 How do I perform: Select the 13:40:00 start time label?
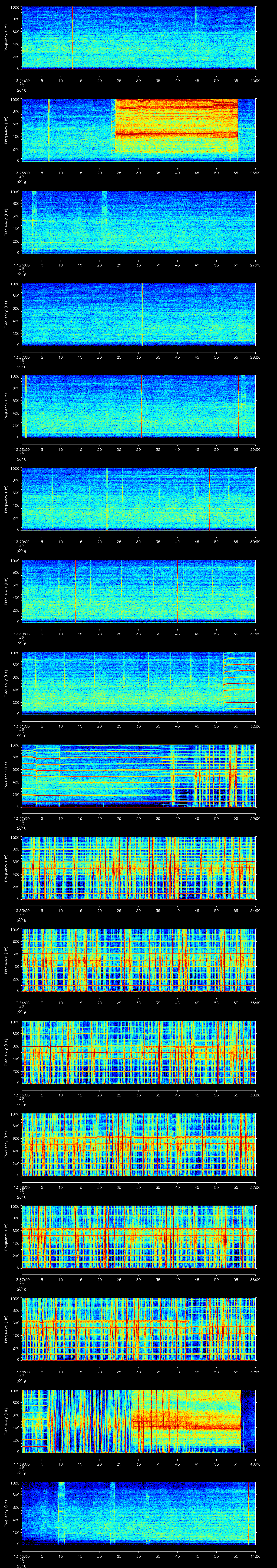pos(22,1556)
